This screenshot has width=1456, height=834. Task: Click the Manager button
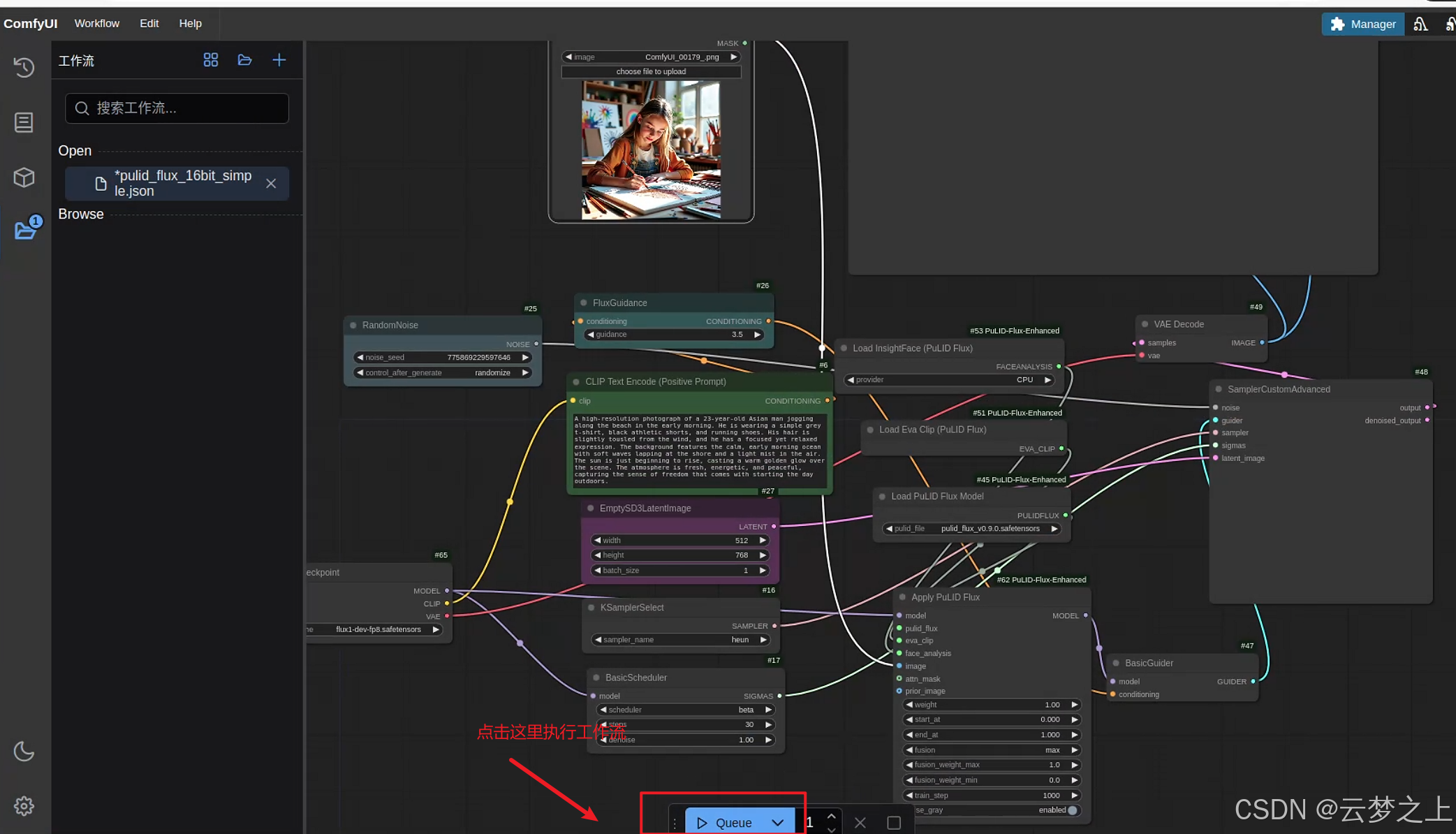1363,24
